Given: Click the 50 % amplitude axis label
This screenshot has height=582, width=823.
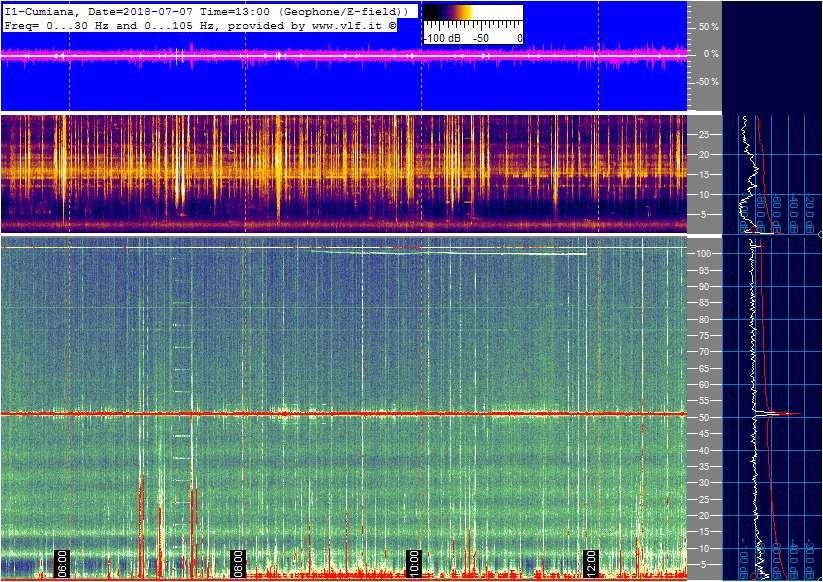Looking at the screenshot, I should click(x=708, y=27).
